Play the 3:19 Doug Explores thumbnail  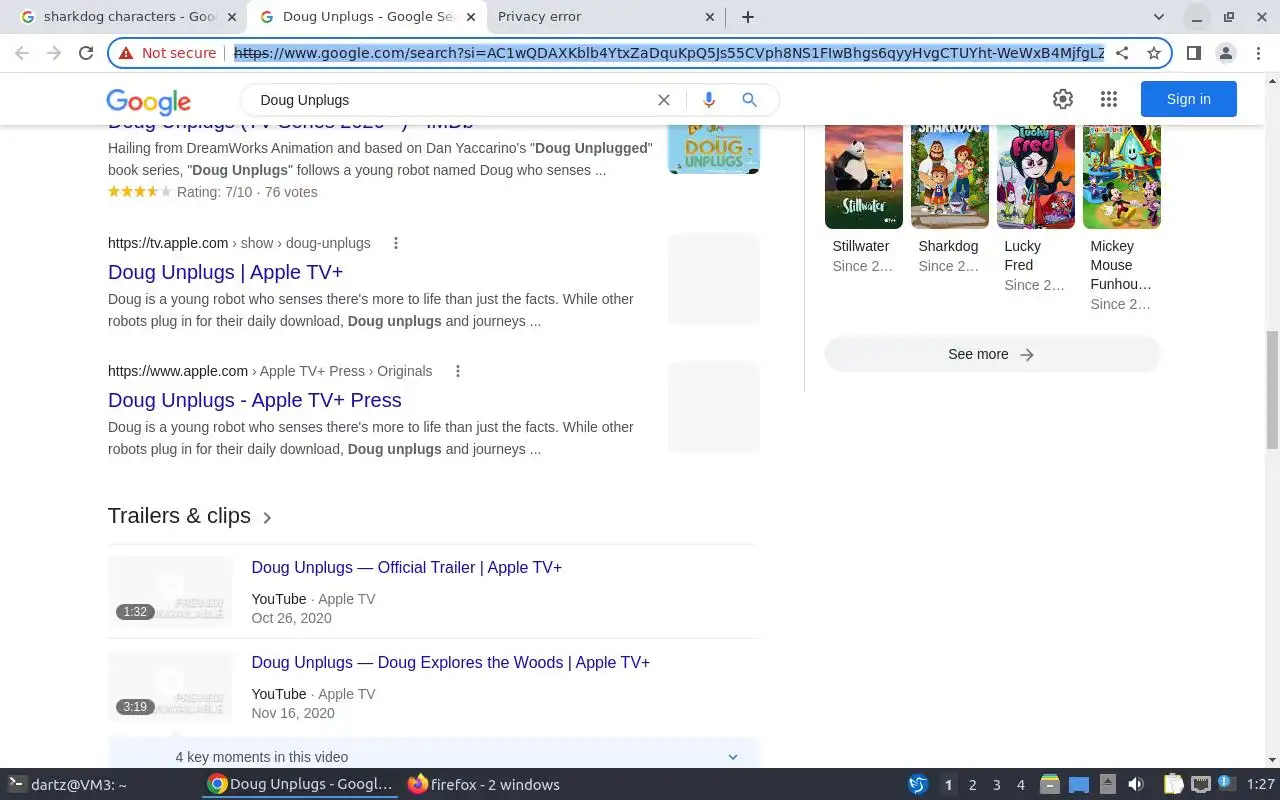tap(170, 686)
